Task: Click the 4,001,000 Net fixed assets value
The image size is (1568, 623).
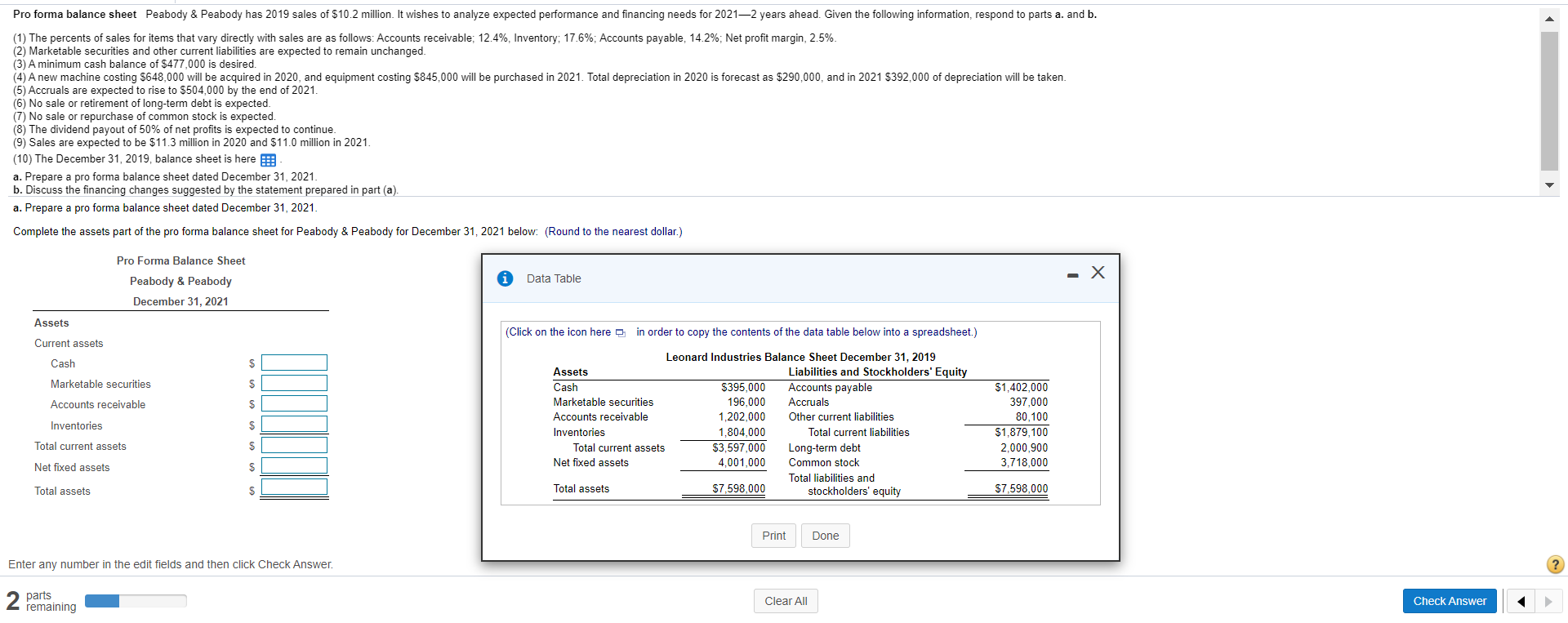Action: click(x=742, y=462)
